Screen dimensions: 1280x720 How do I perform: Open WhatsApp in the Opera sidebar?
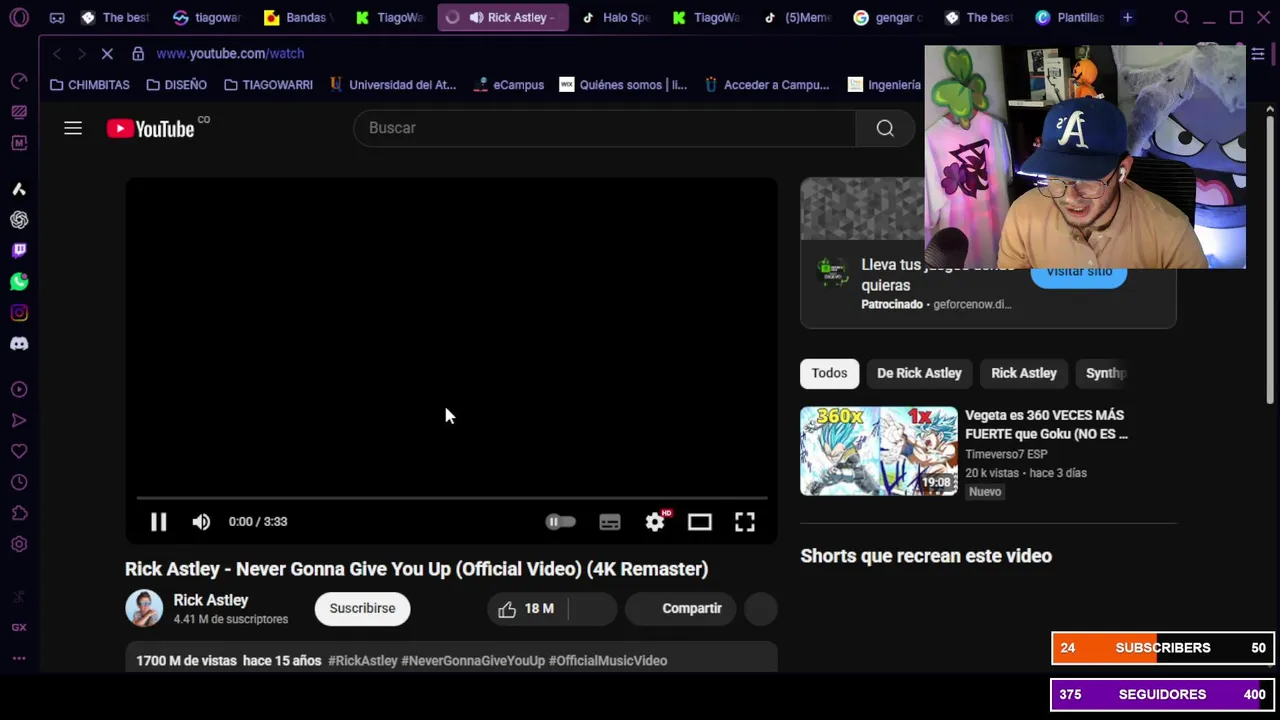point(19,282)
